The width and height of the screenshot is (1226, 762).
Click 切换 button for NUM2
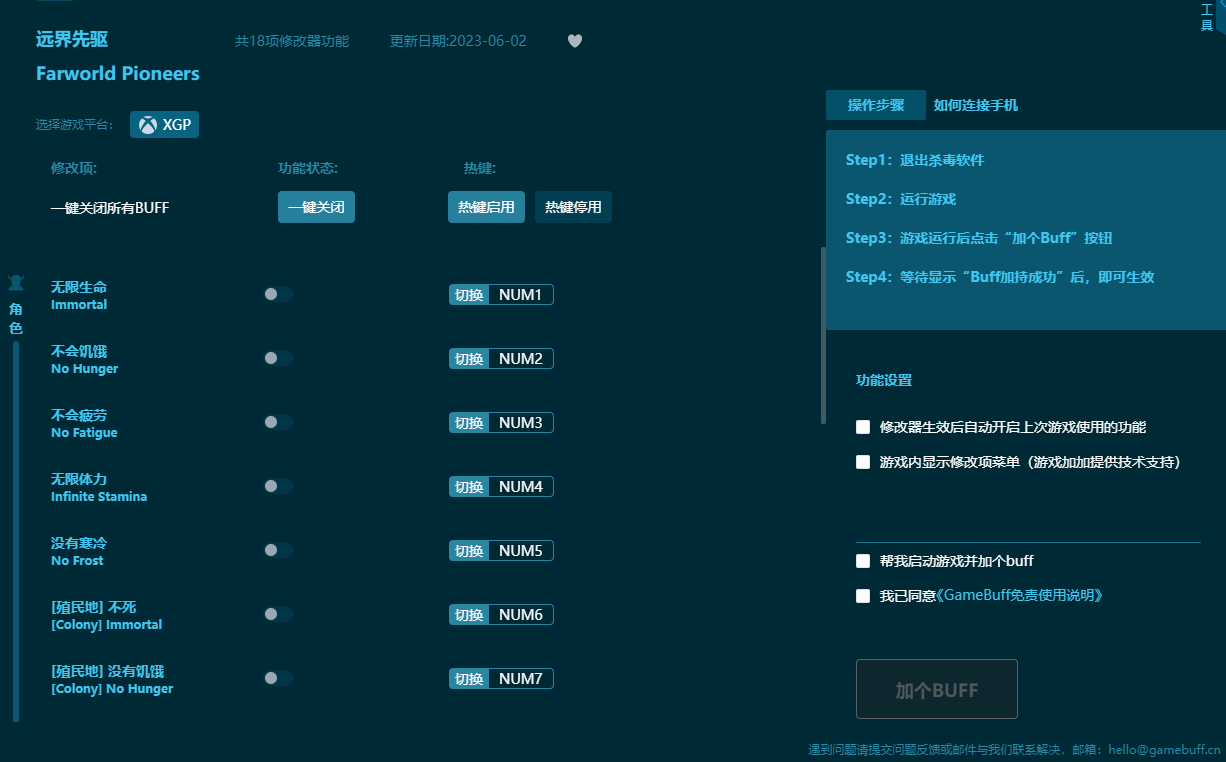(x=469, y=359)
